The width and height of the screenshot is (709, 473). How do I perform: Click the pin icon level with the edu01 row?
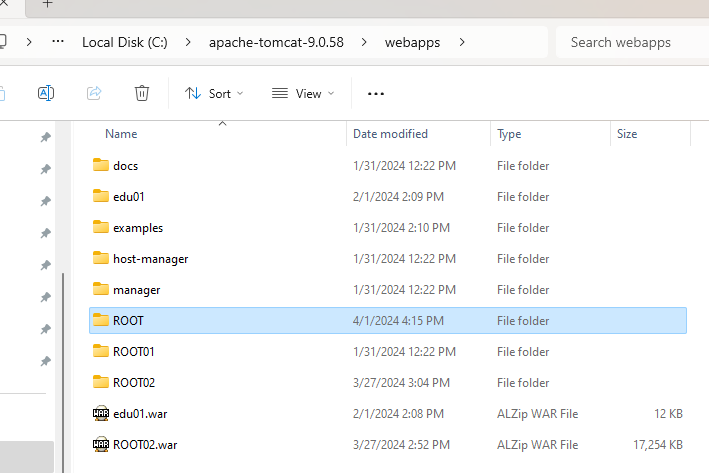[x=45, y=201]
